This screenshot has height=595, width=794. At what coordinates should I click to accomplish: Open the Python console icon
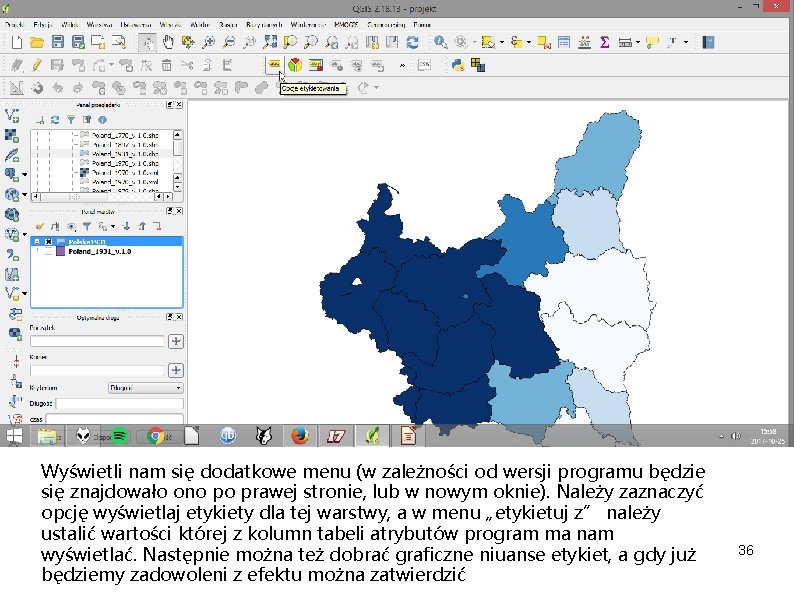click(x=458, y=65)
